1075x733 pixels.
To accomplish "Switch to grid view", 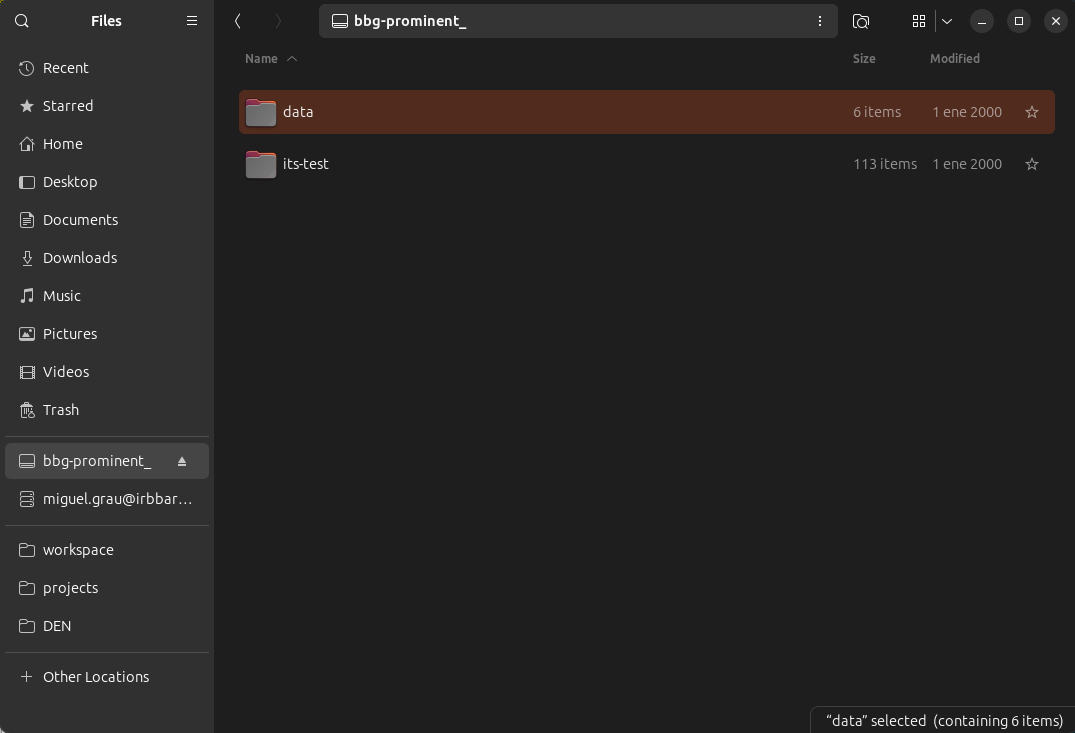I will 918,21.
